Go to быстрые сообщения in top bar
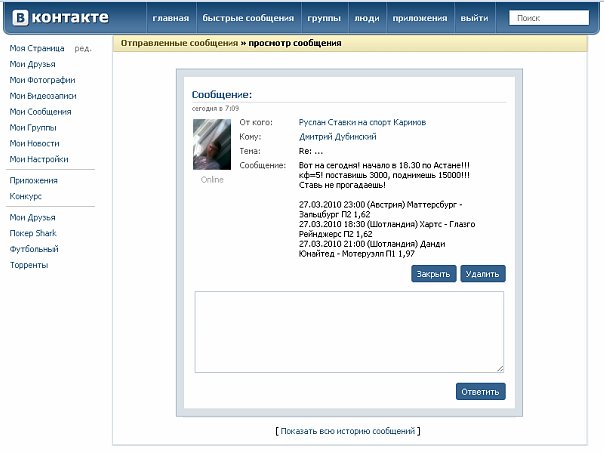This screenshot has height=453, width=604. tap(248, 19)
